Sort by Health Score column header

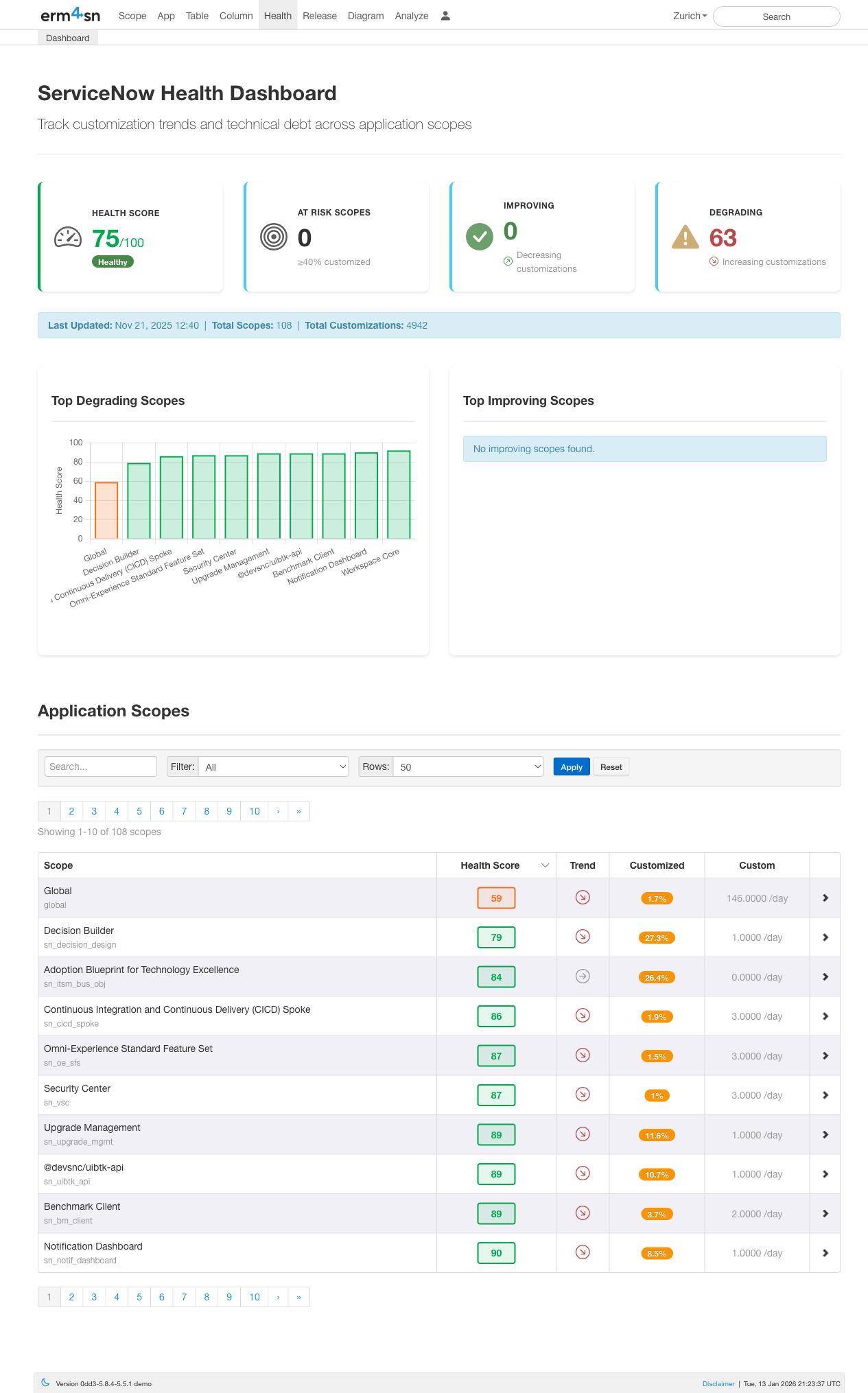tap(496, 865)
